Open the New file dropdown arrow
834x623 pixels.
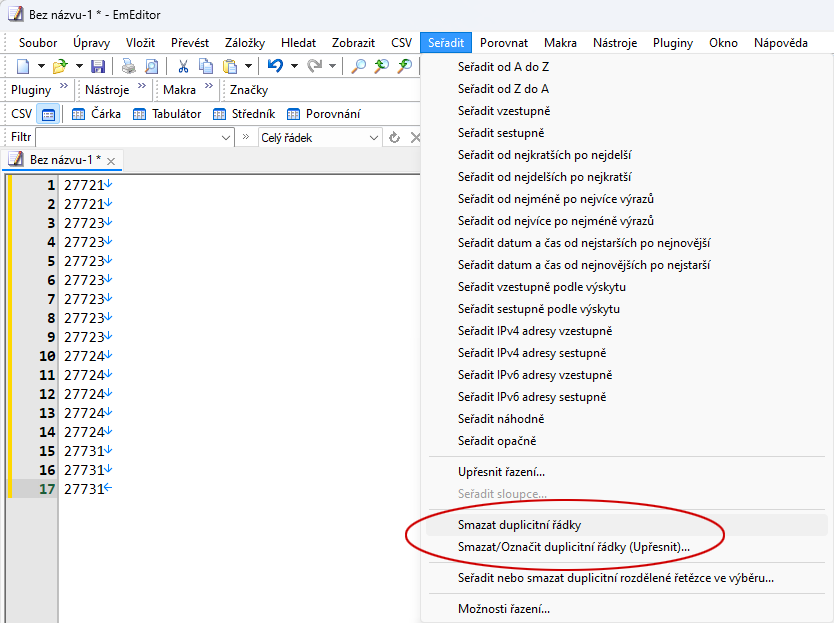click(41, 67)
